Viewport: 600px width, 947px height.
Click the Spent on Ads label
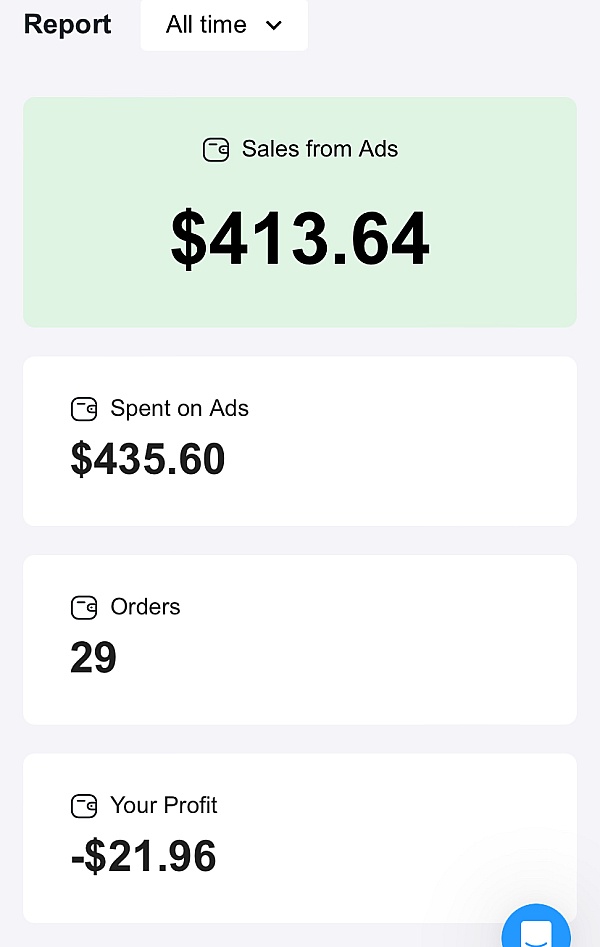[179, 408]
